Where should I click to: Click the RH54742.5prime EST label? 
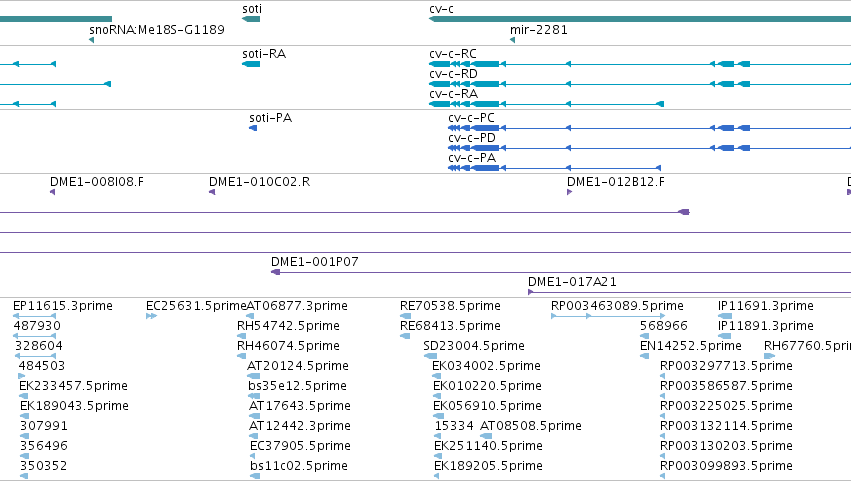point(288,326)
